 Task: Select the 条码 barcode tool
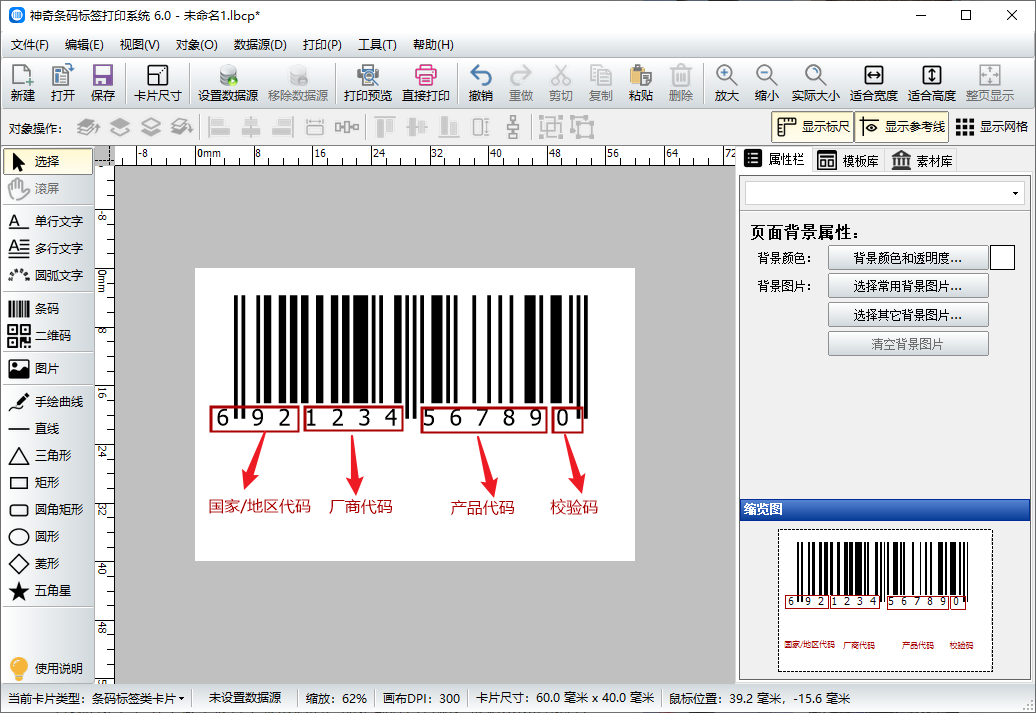(x=48, y=309)
